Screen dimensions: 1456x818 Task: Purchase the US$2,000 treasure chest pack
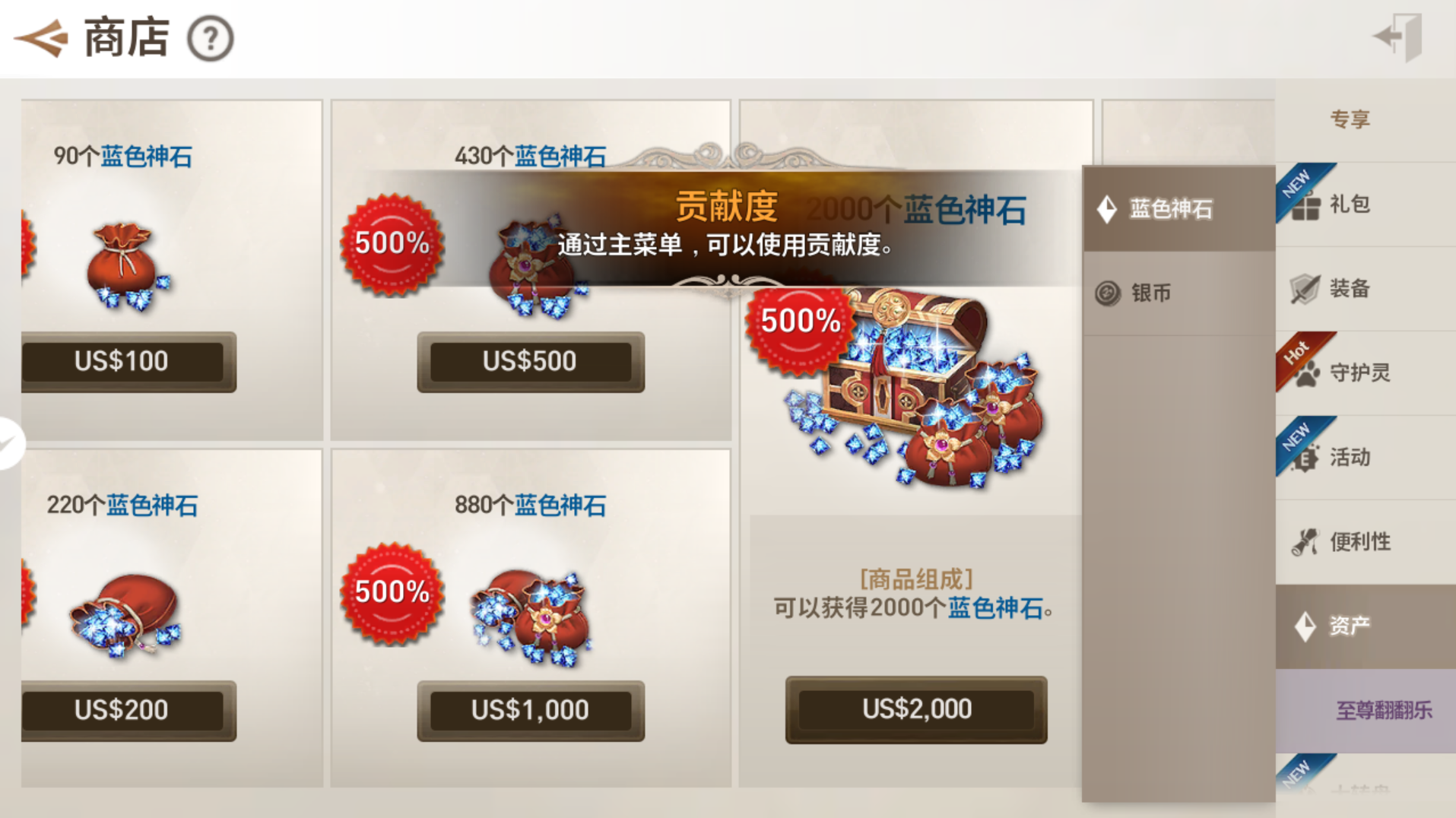tap(916, 709)
